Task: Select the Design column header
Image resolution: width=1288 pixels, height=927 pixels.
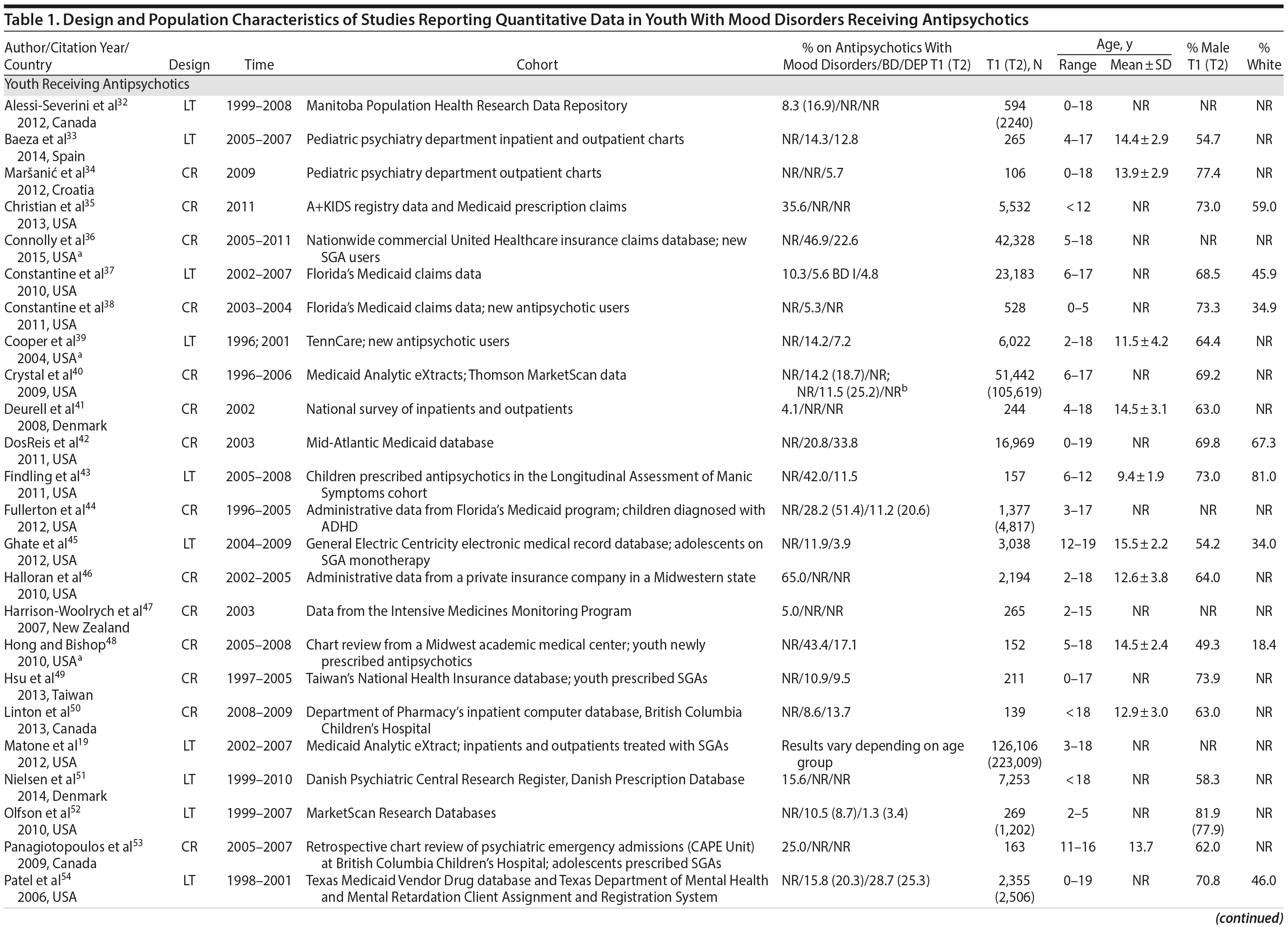Action: pyautogui.click(x=189, y=65)
